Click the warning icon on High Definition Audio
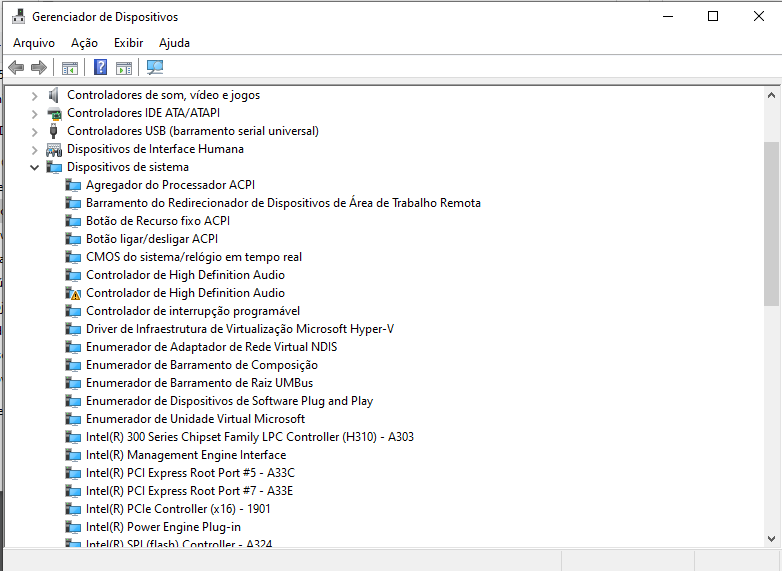Screen dimensions: 782x571 (x=73, y=293)
